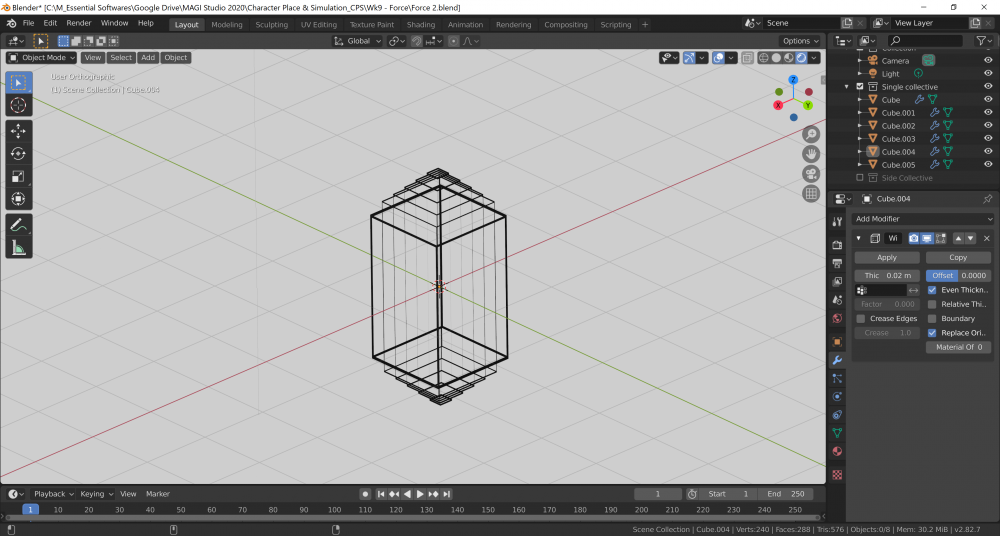Expand the Global transform orientation dropdown

tap(357, 41)
